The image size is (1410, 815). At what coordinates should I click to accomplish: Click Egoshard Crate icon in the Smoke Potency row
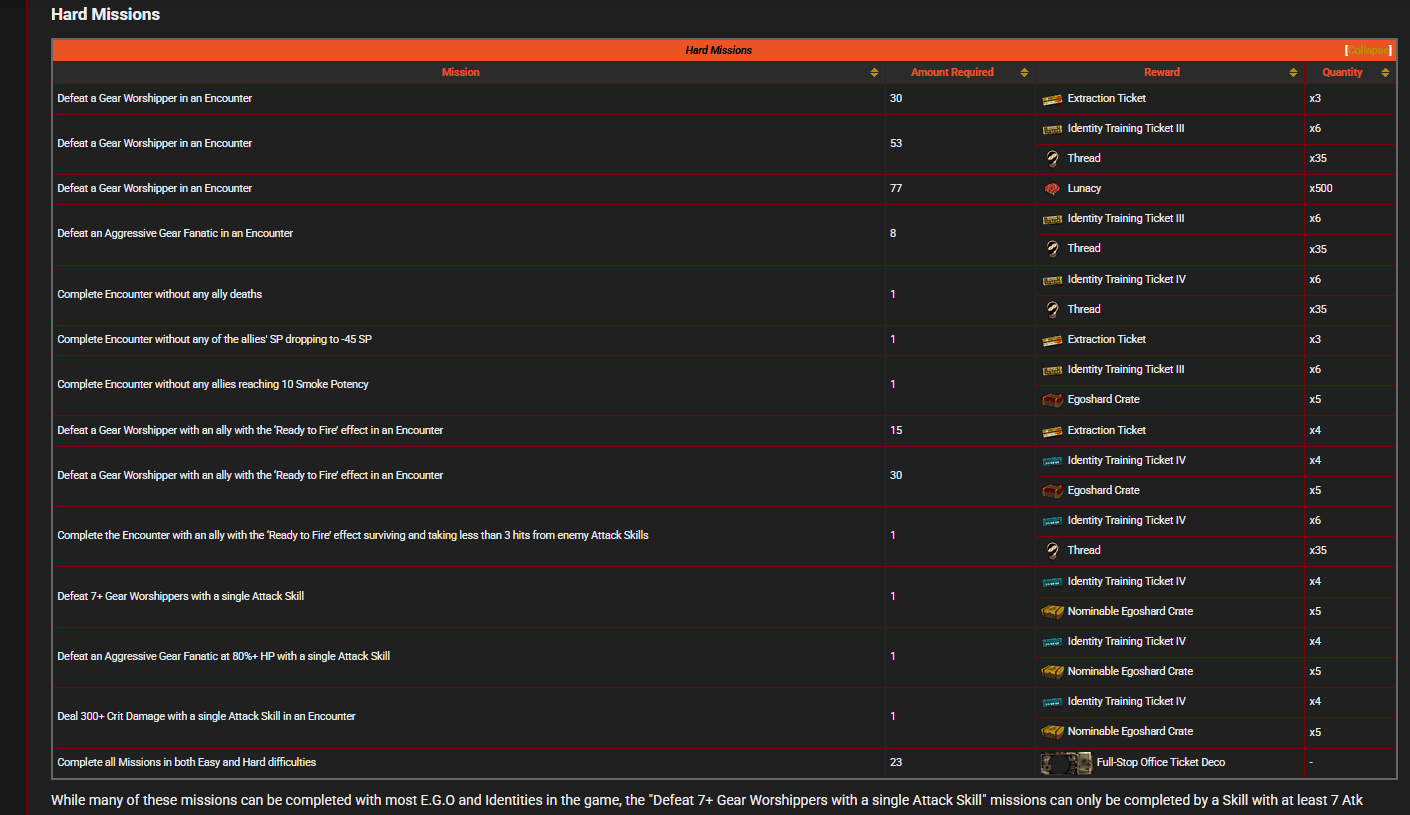[1052, 400]
